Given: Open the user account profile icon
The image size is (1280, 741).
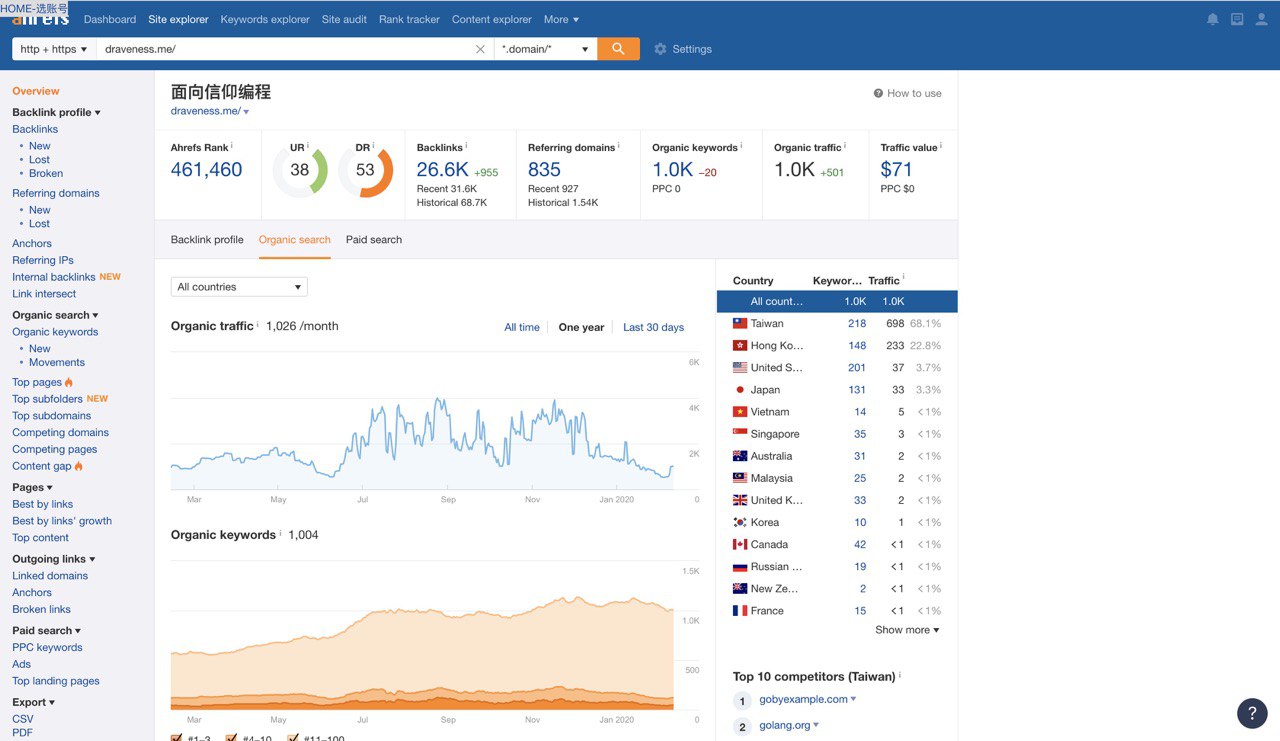Looking at the screenshot, I should click(1262, 19).
